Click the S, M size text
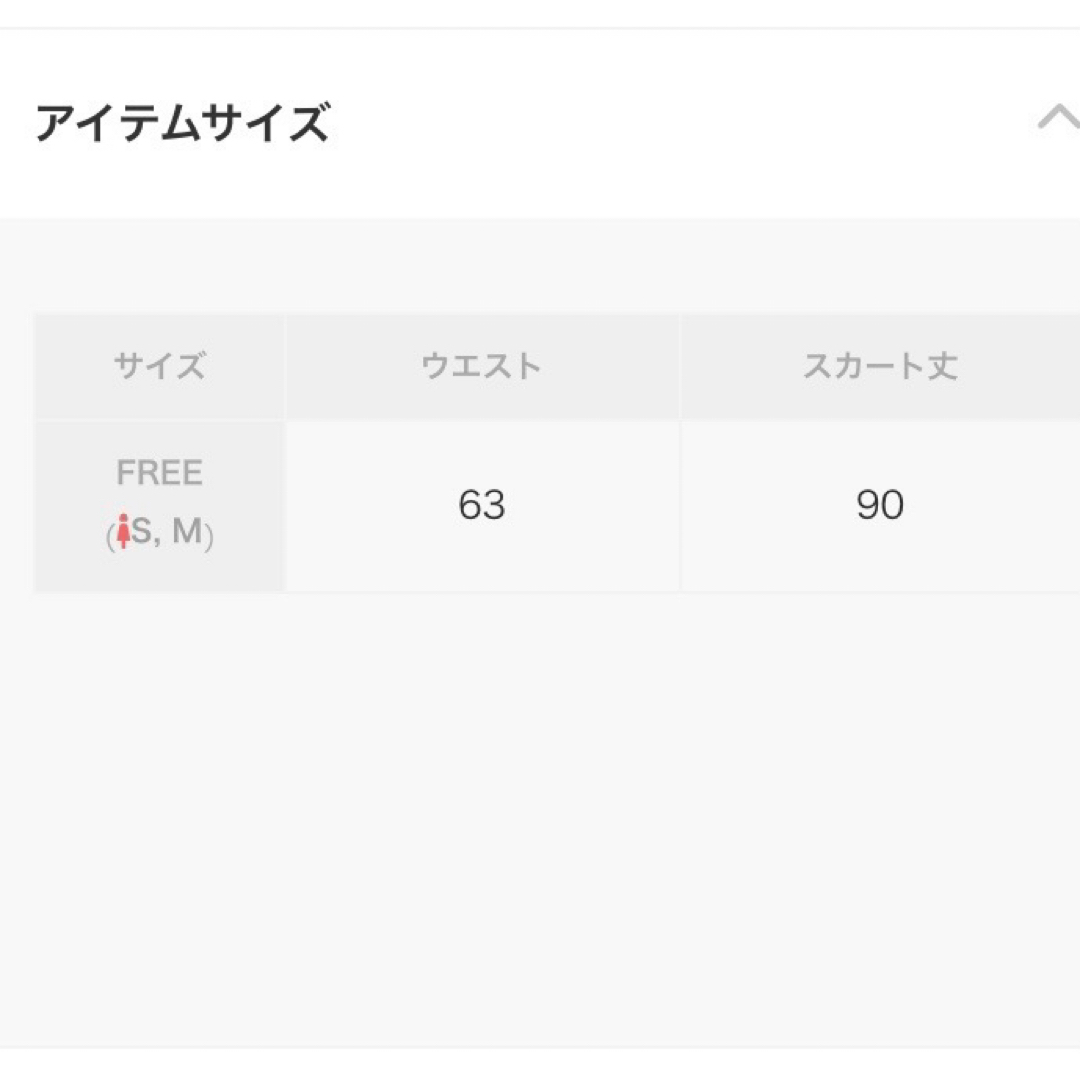Viewport: 1080px width, 1080px height. point(167,531)
